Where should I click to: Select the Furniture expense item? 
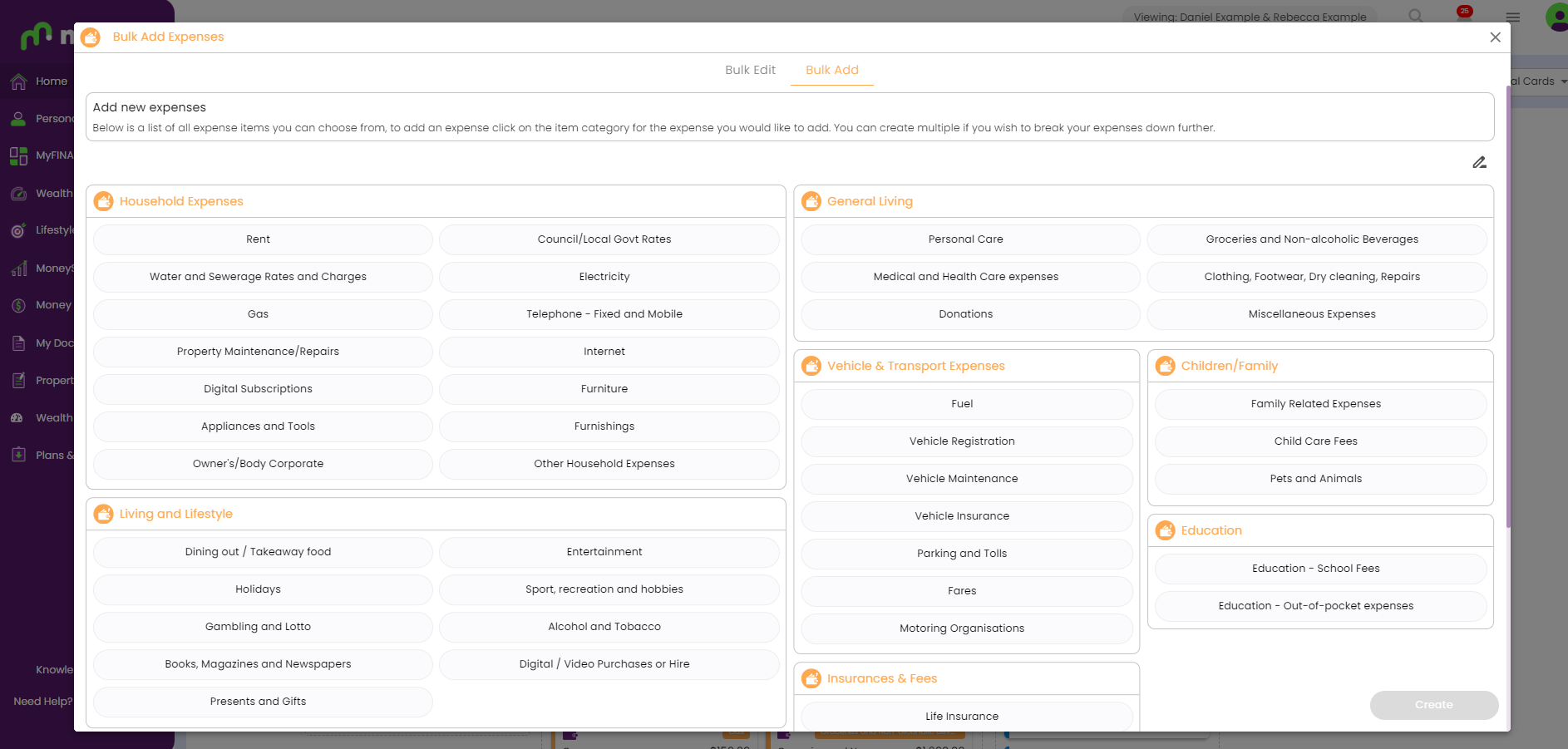[x=609, y=389]
